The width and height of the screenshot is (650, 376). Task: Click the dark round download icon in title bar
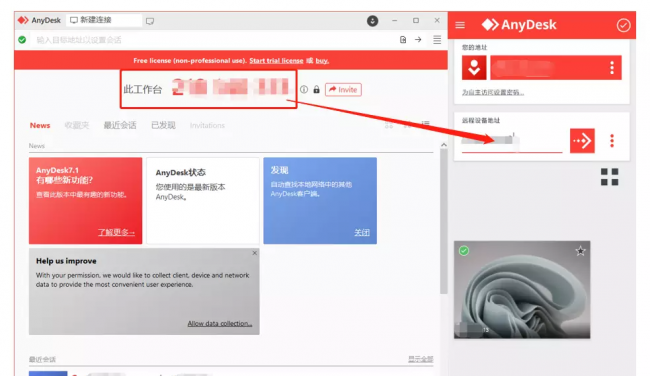pos(372,21)
